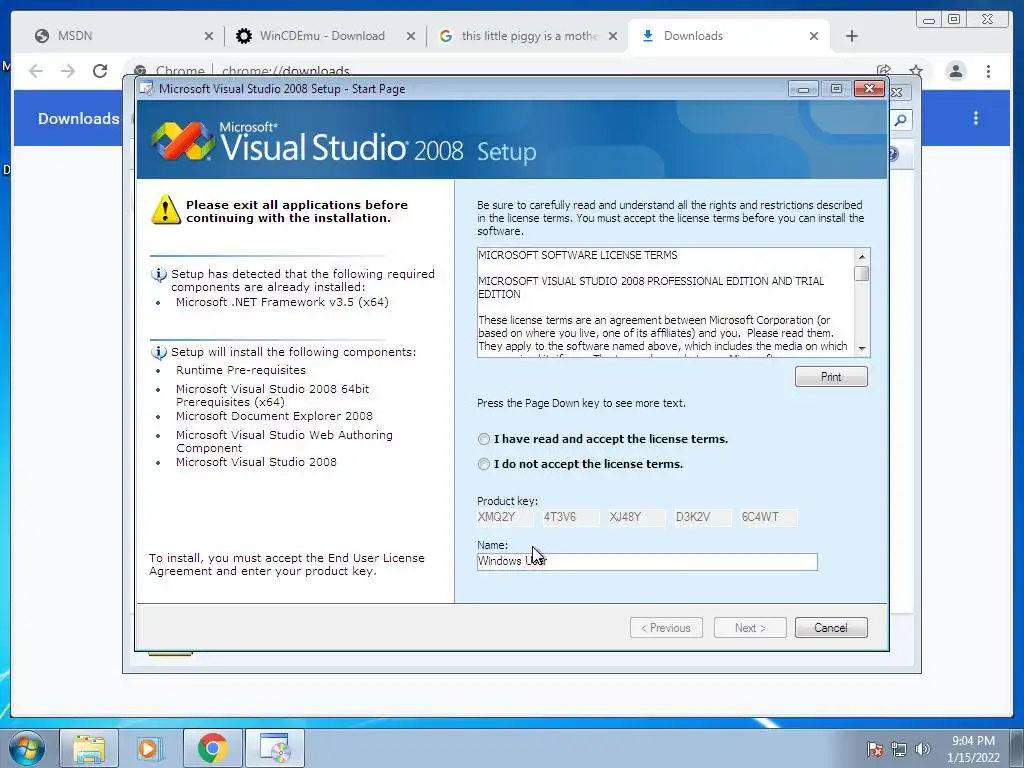The image size is (1024, 768).
Task: Click the Name input field
Action: (647, 562)
